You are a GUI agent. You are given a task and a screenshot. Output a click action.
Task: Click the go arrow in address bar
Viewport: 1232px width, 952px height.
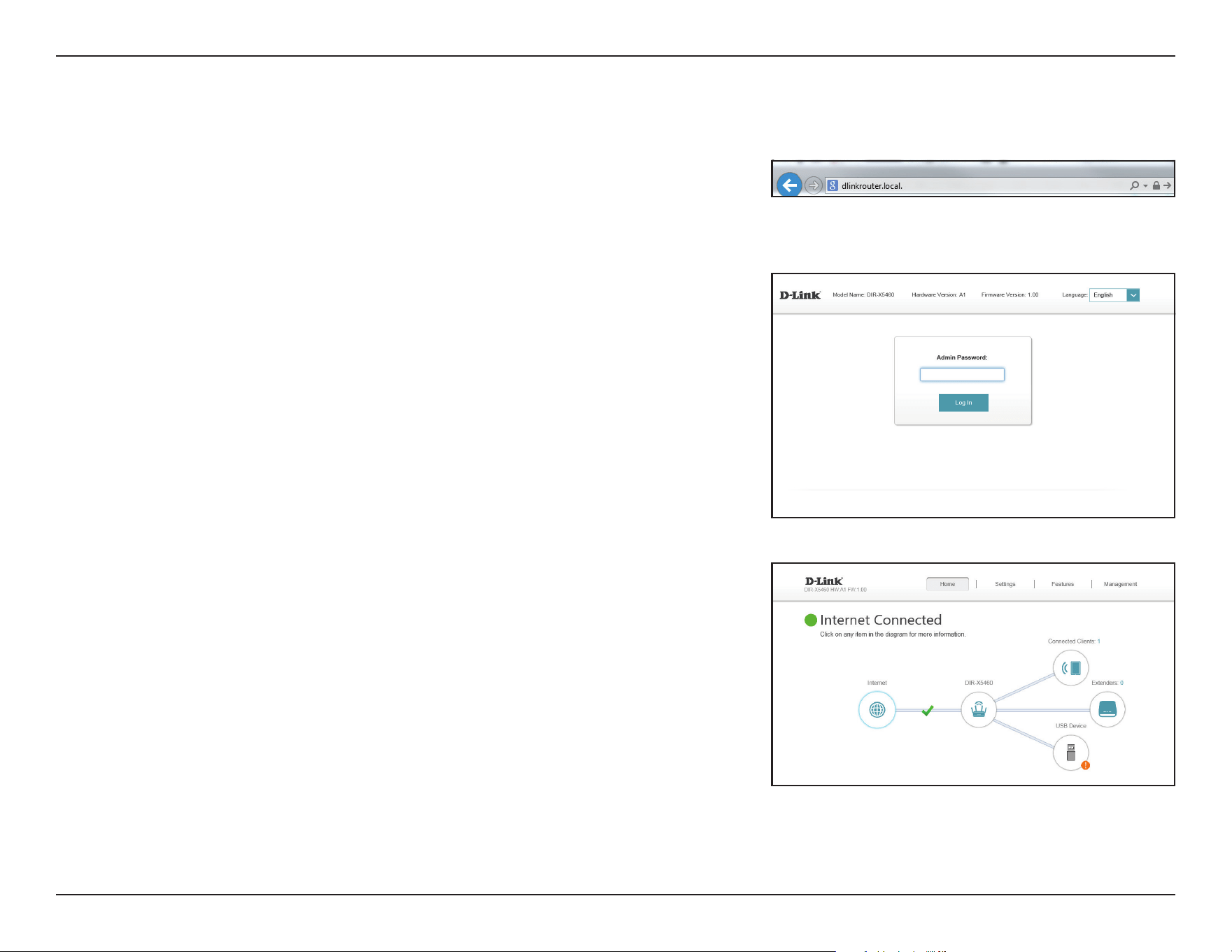pyautogui.click(x=1167, y=185)
